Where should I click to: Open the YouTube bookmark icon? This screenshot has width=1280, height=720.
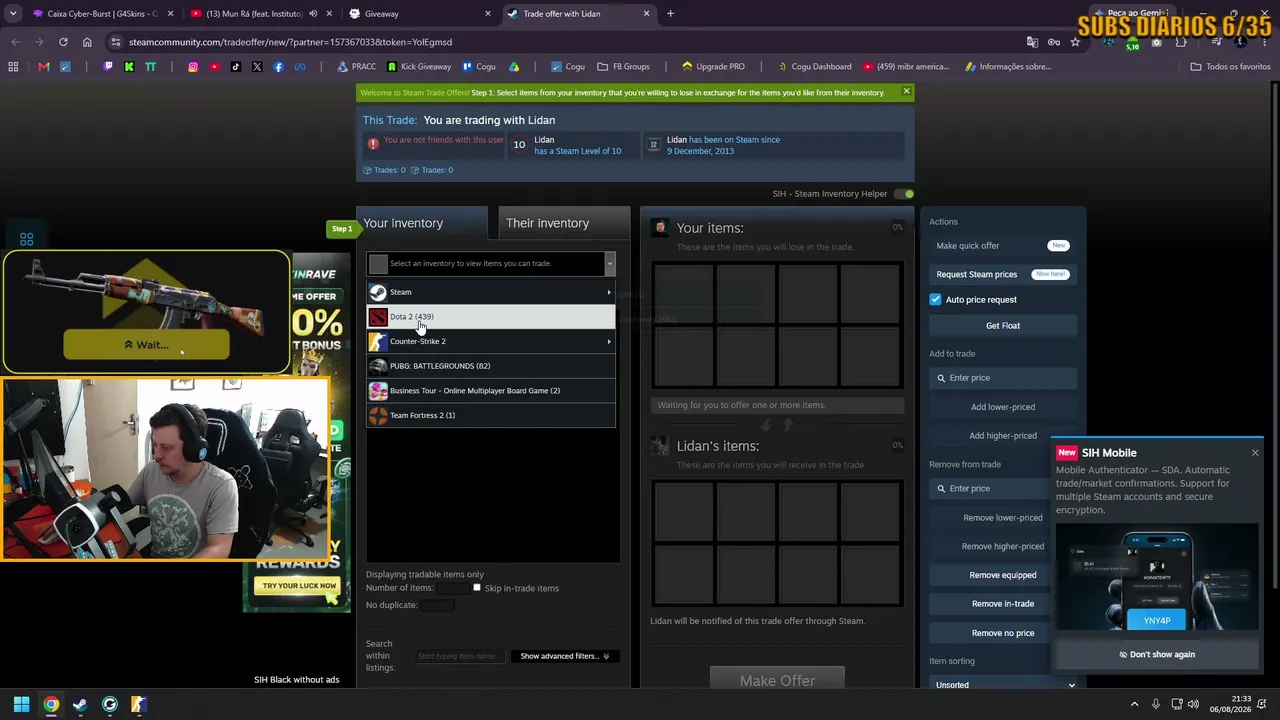pyautogui.click(x=214, y=67)
